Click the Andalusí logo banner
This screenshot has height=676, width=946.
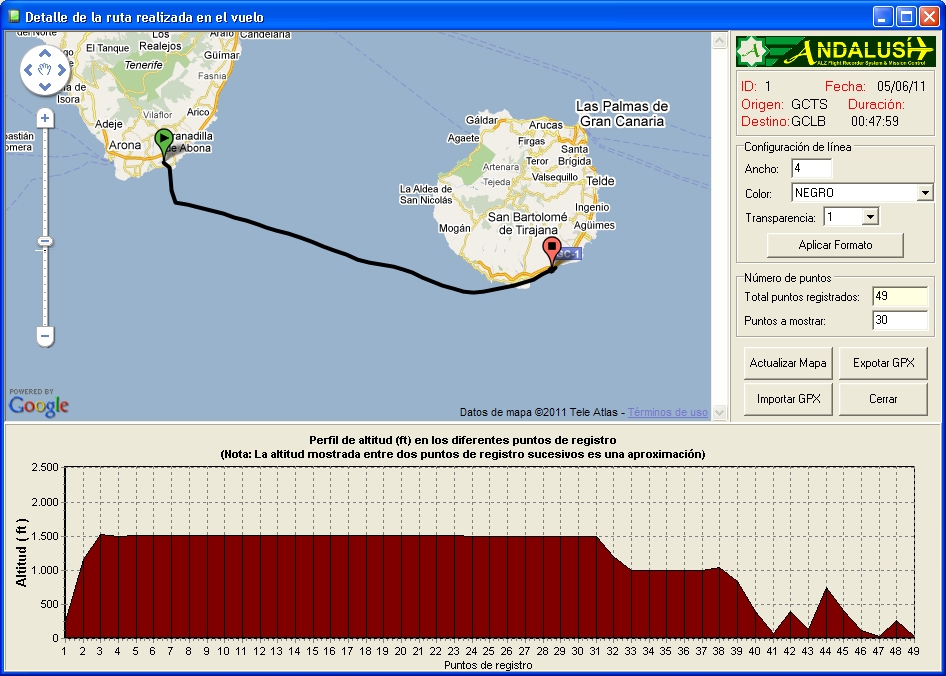coord(836,51)
